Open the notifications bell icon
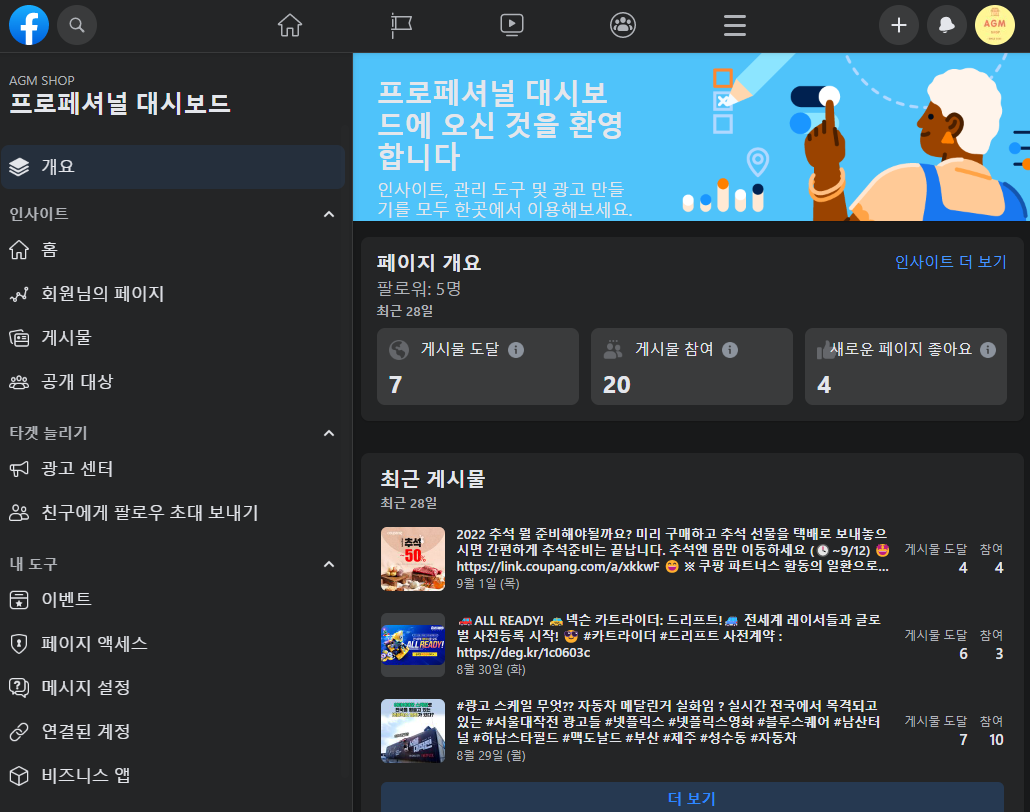The width and height of the screenshot is (1030, 812). pyautogui.click(x=946, y=25)
